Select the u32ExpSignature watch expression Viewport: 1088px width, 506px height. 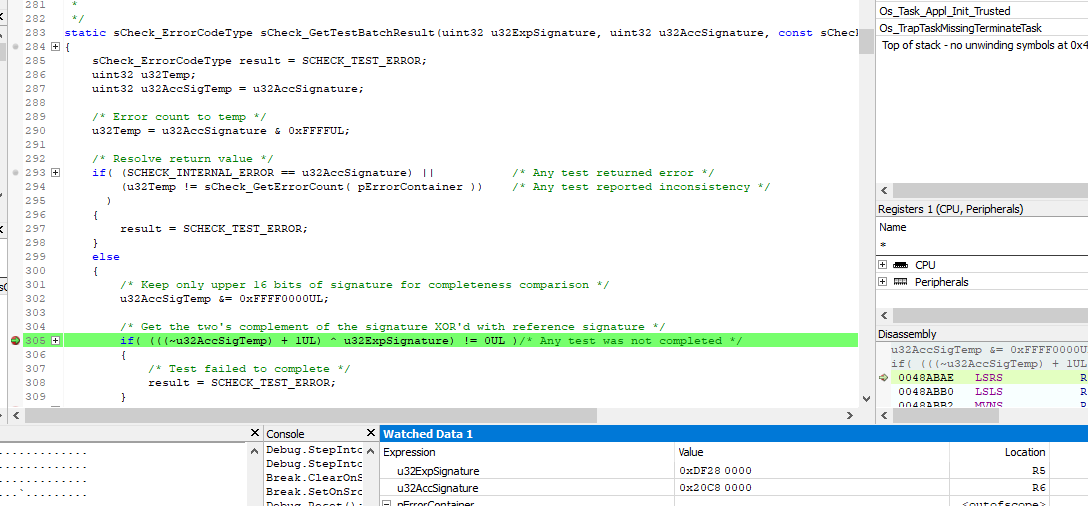point(438,471)
